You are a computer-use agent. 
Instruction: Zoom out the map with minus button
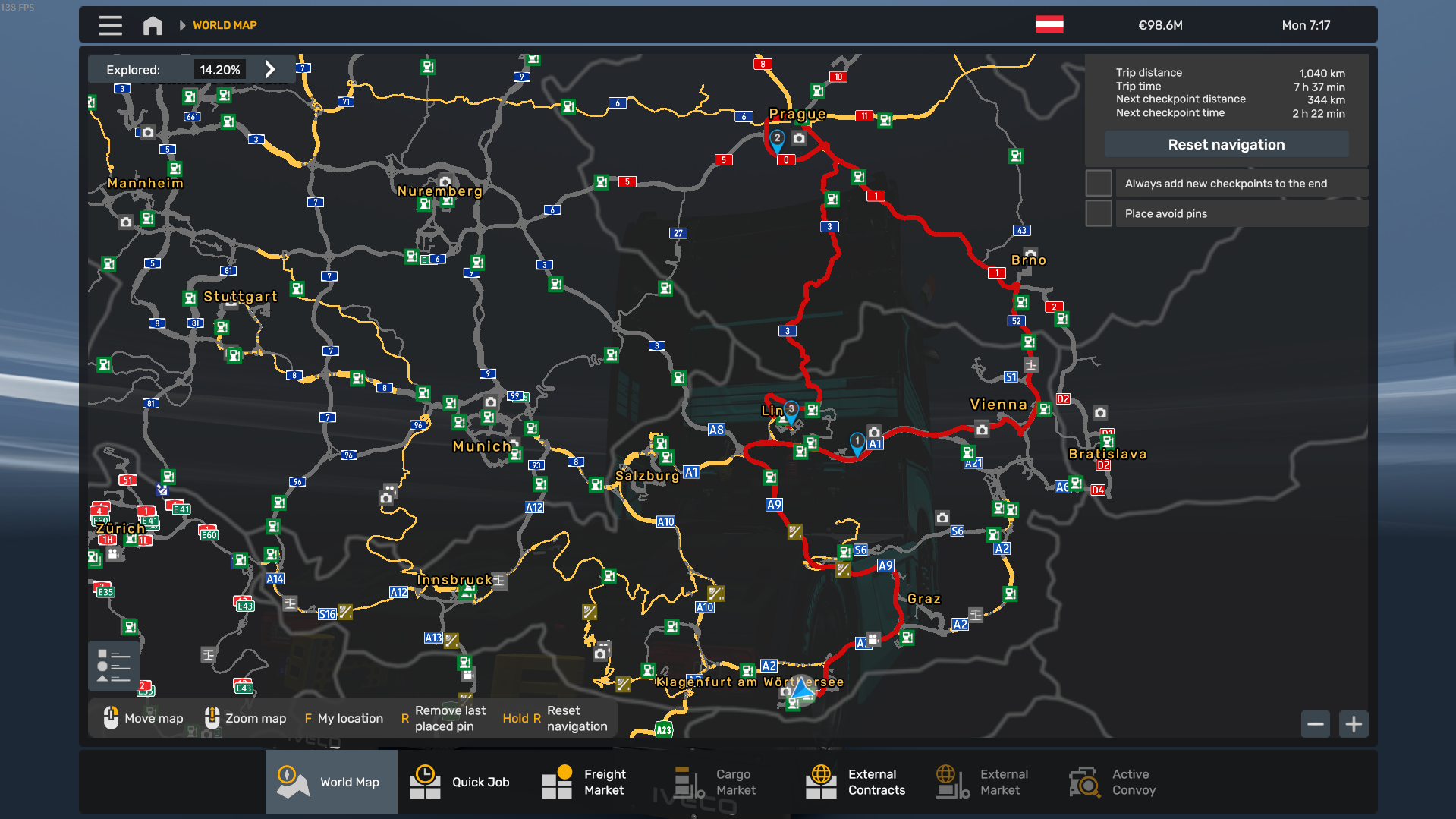click(1316, 724)
